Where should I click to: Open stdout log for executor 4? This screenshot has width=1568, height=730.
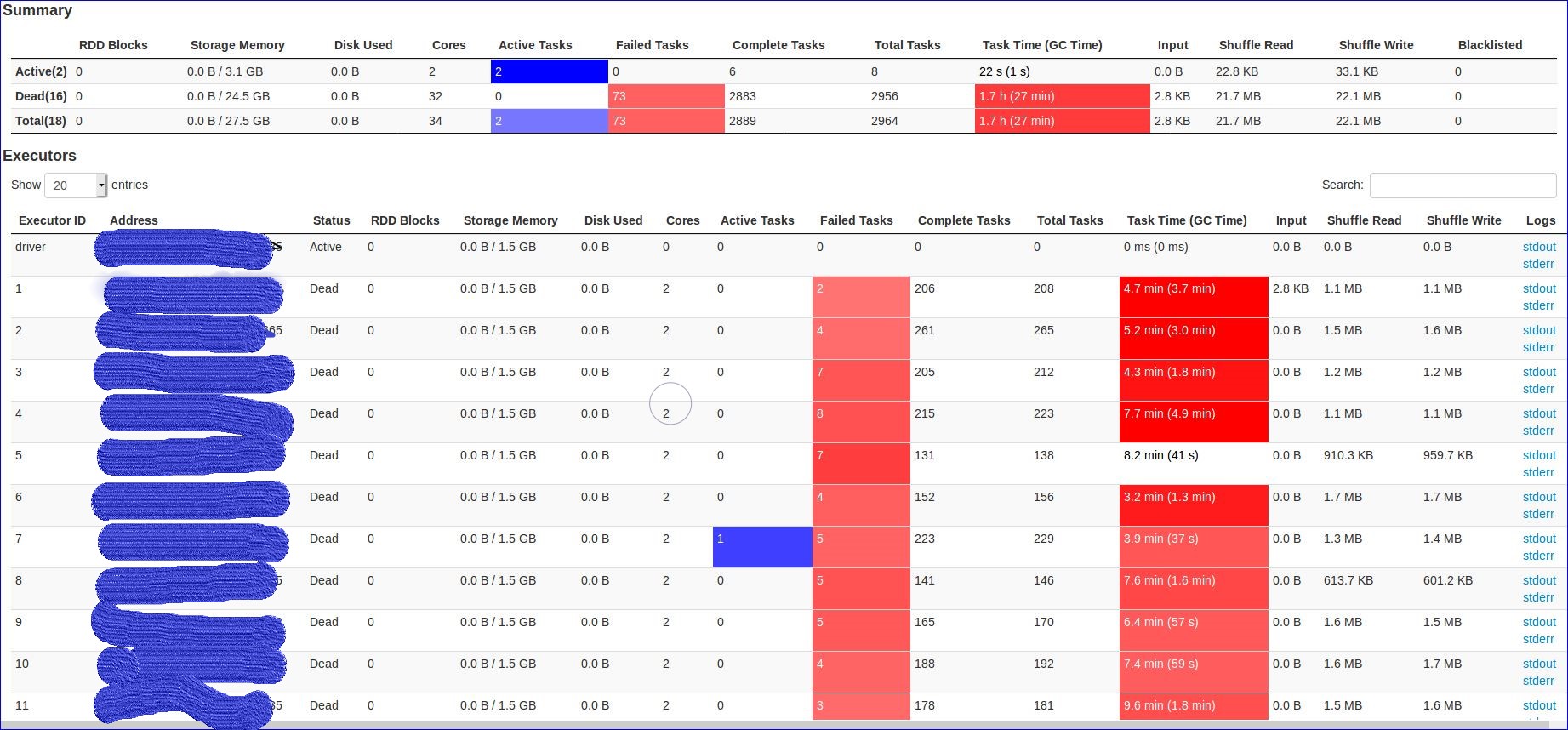[x=1539, y=413]
